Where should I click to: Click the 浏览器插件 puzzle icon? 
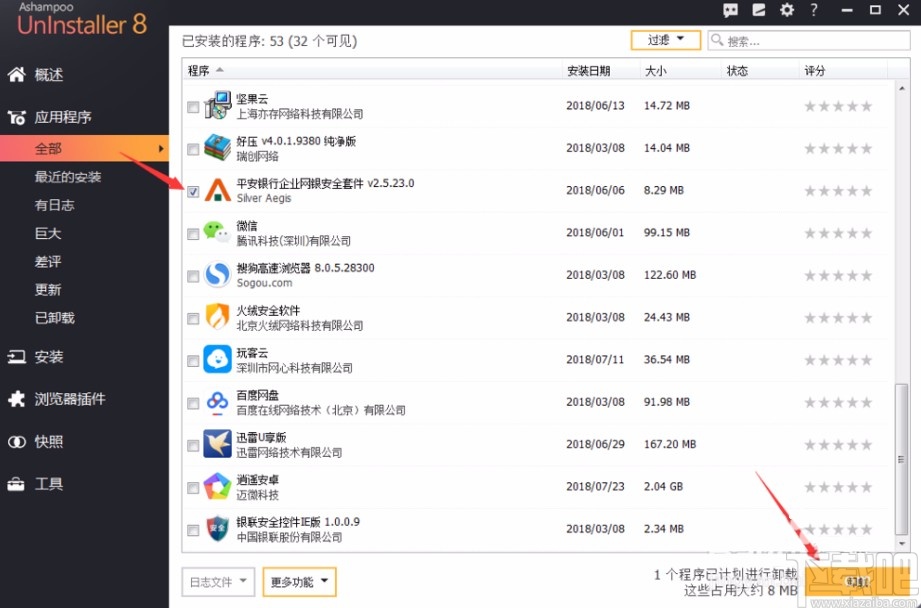[x=16, y=399]
